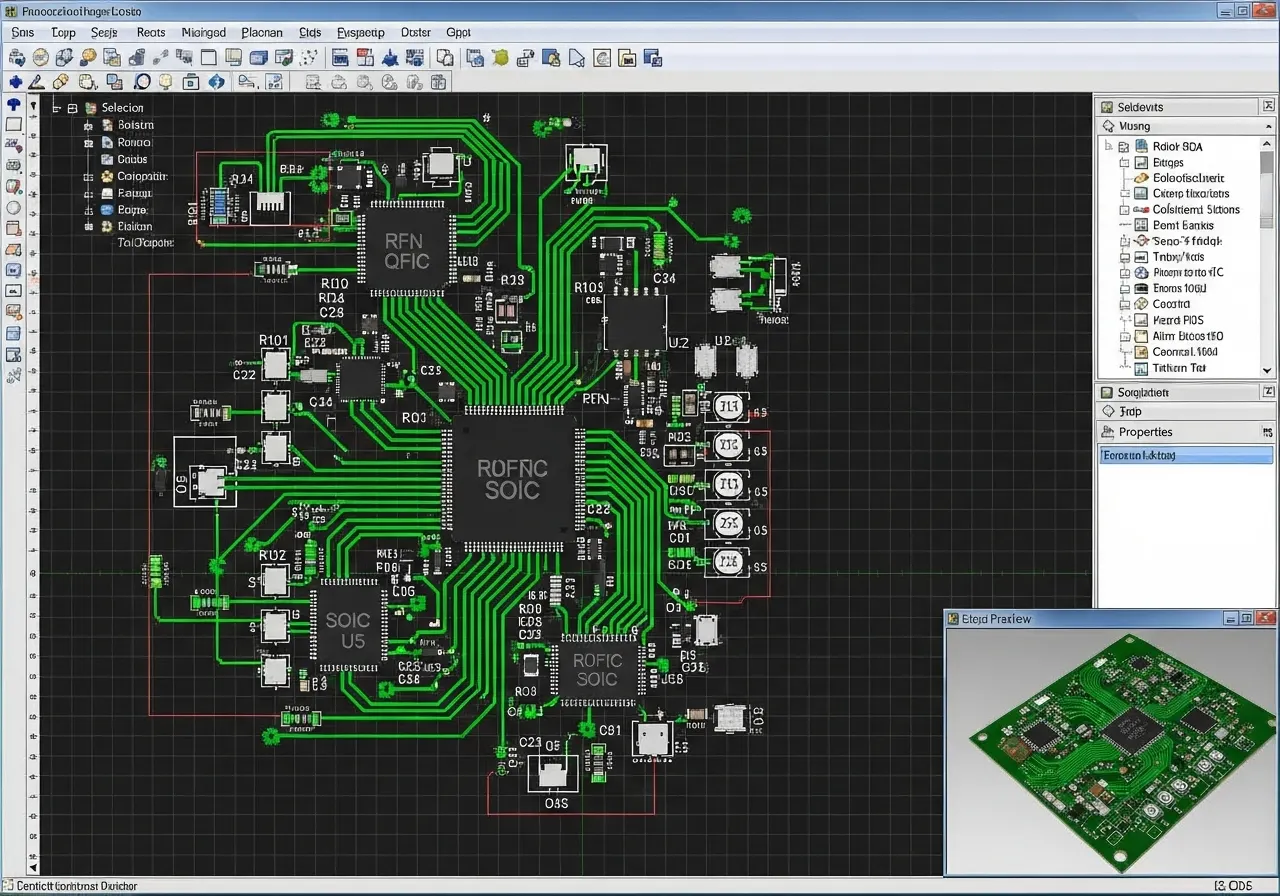
Task: Select TalO'apate entry in left tree
Action: [145, 242]
